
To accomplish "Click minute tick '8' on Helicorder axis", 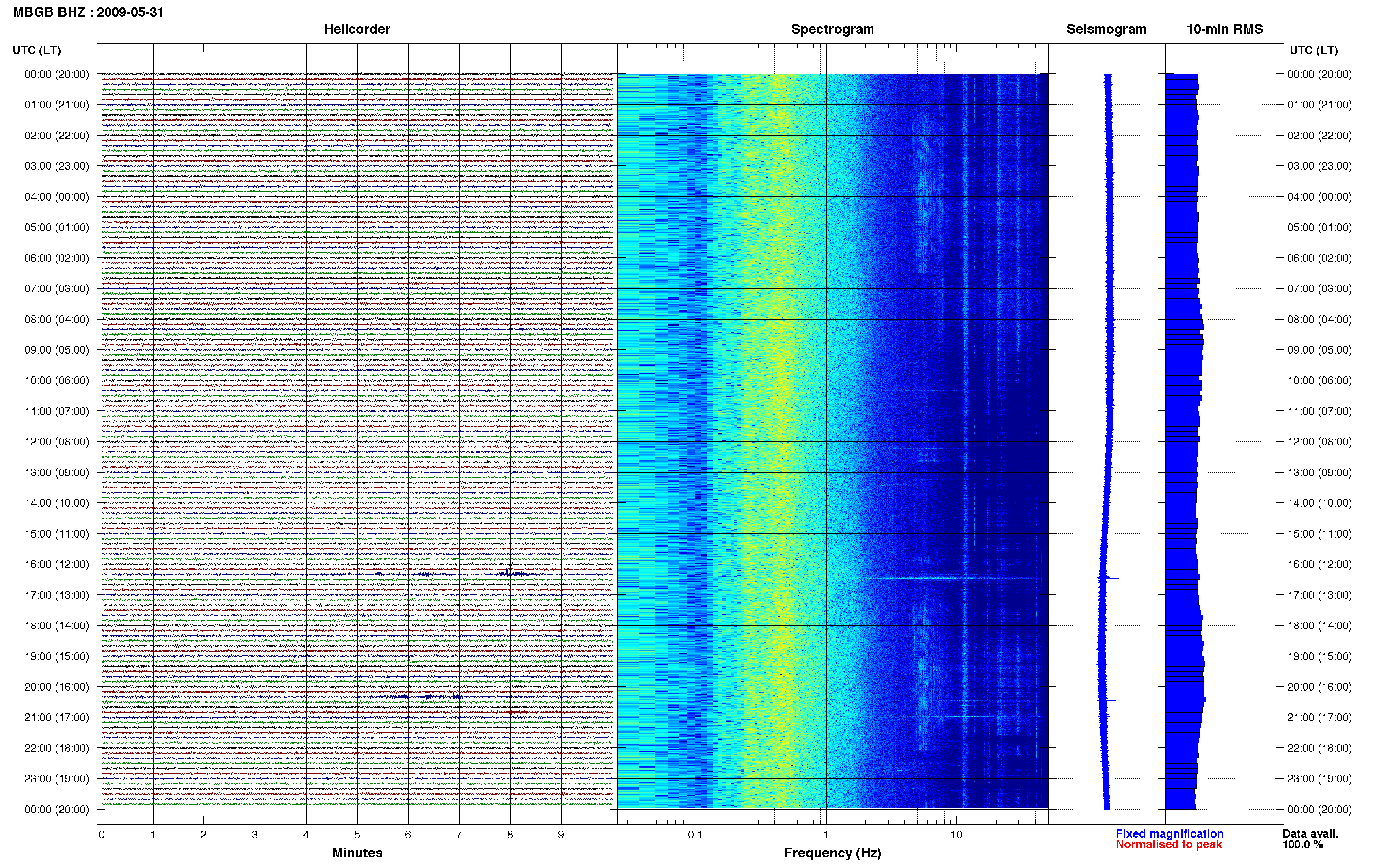I will click(x=510, y=835).
